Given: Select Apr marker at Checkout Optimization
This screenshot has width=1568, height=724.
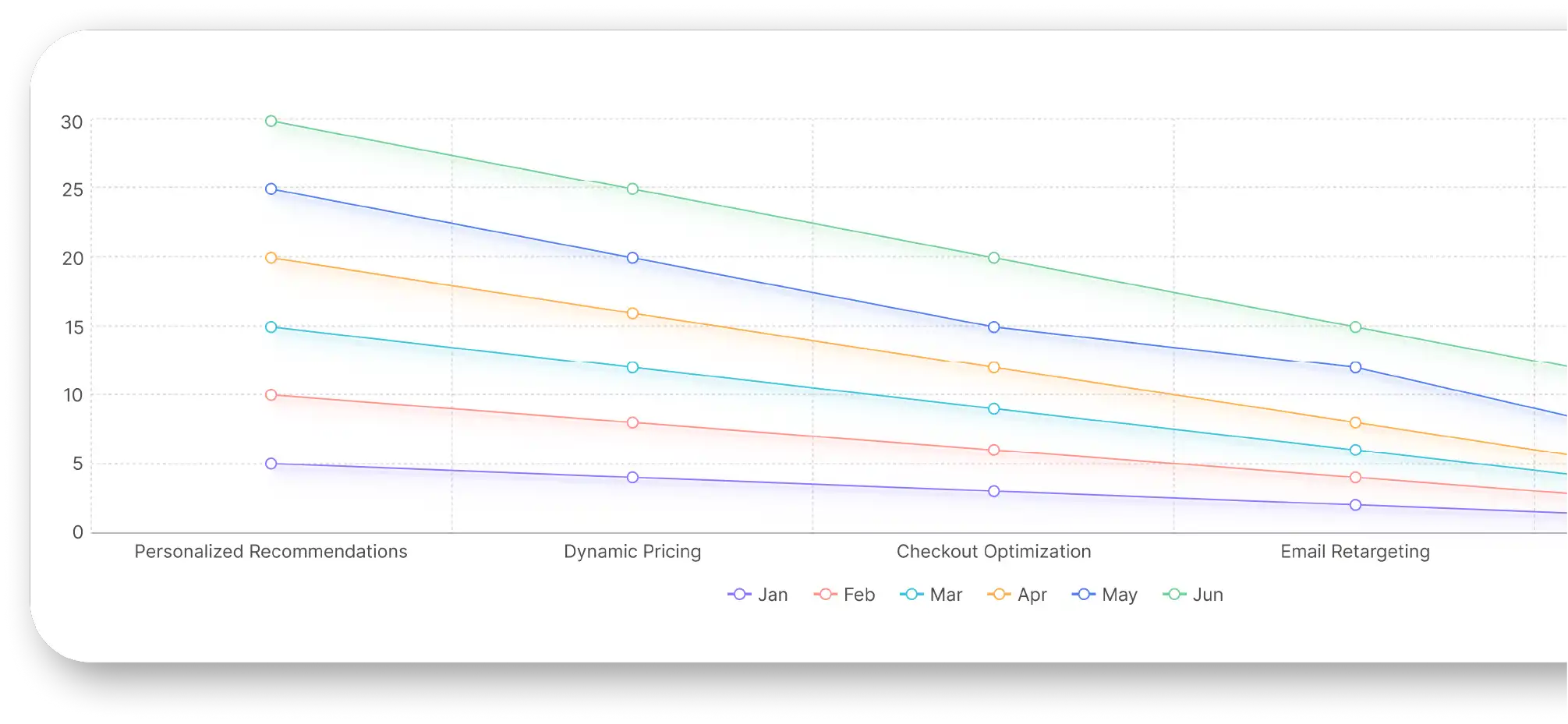Looking at the screenshot, I should click(993, 368).
